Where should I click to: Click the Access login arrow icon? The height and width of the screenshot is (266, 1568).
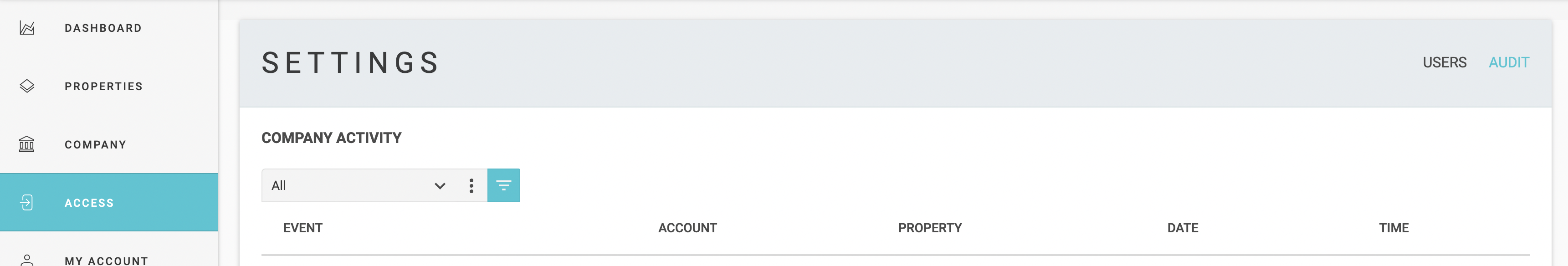[x=27, y=203]
